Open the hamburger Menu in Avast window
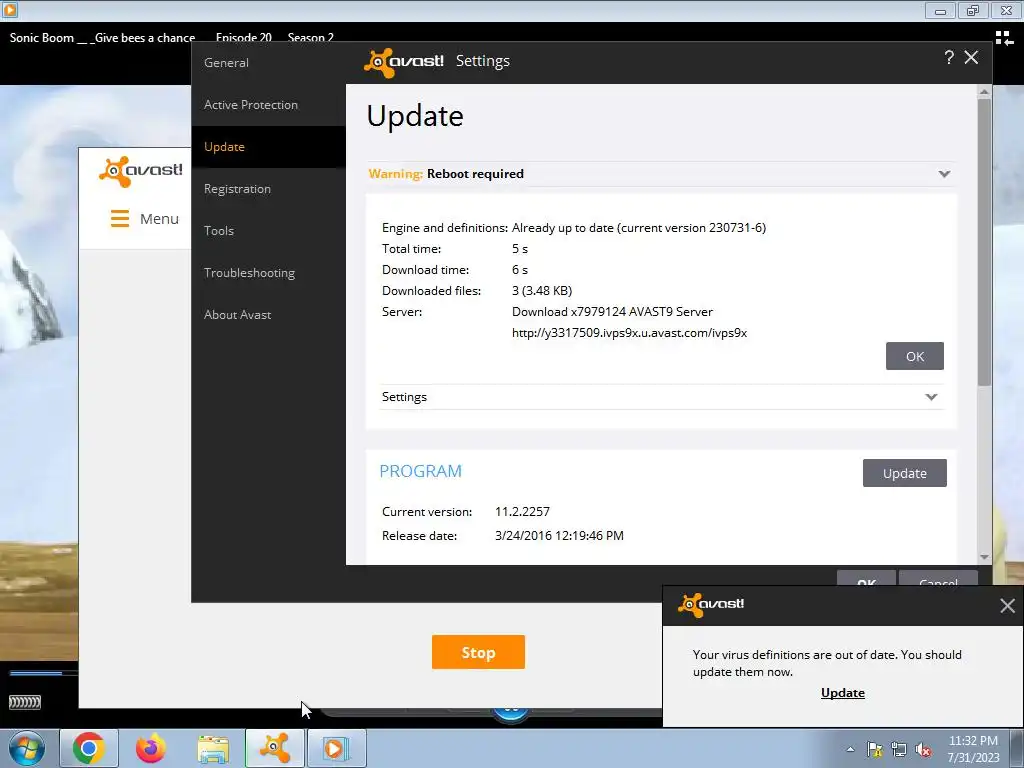This screenshot has width=1024, height=768. [144, 218]
